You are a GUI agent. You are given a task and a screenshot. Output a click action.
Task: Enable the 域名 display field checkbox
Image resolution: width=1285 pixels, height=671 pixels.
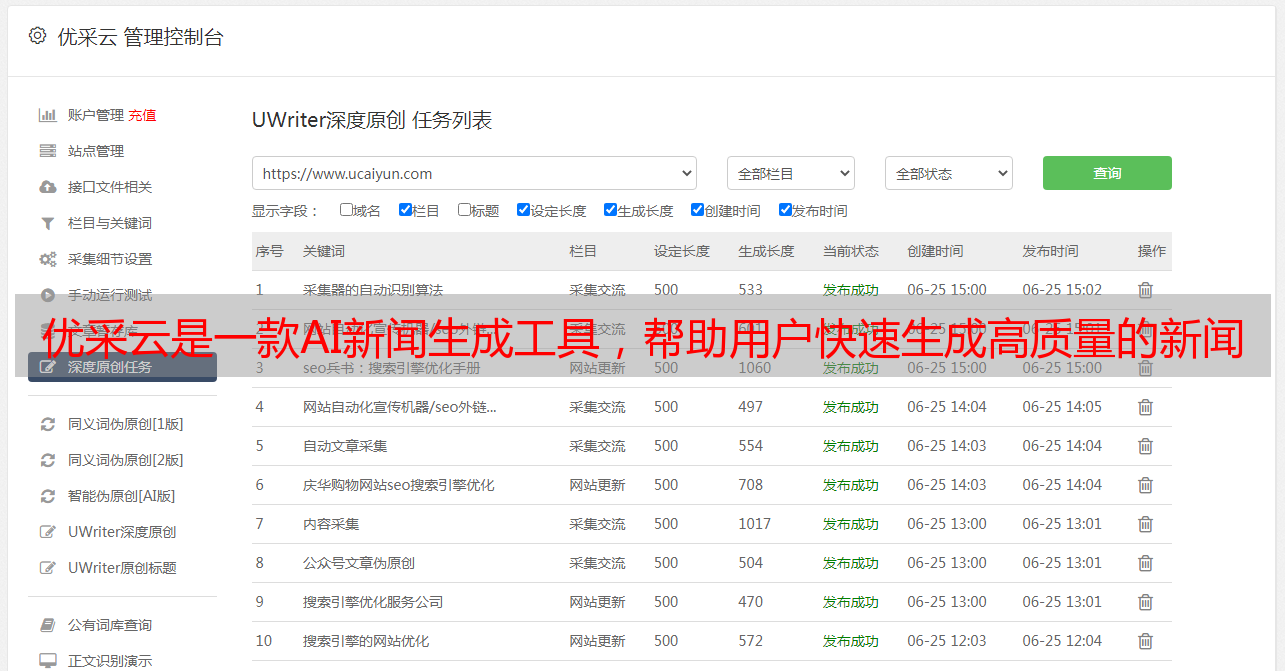click(346, 210)
